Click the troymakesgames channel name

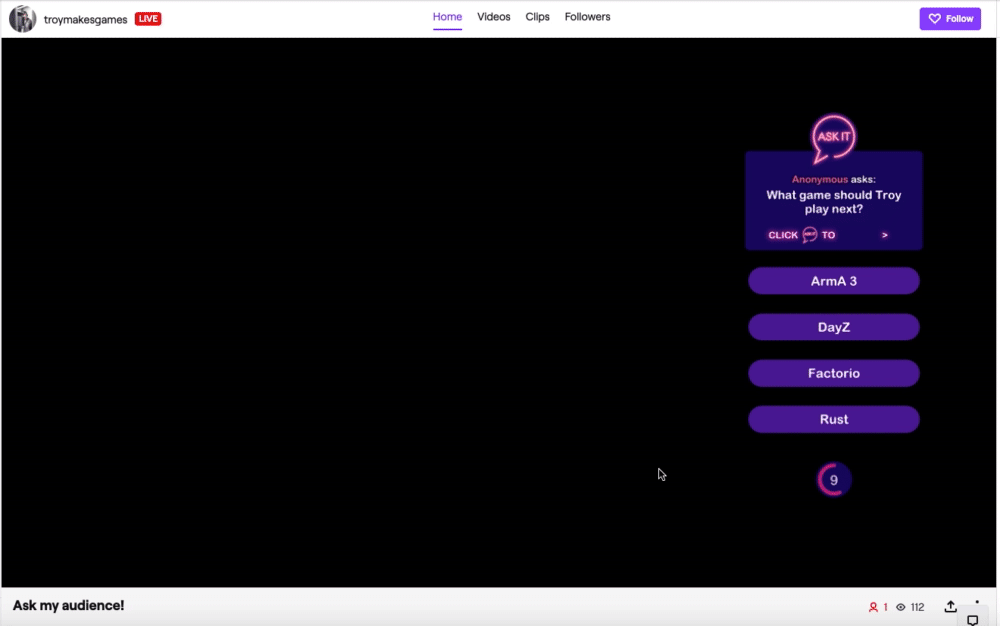coord(85,20)
